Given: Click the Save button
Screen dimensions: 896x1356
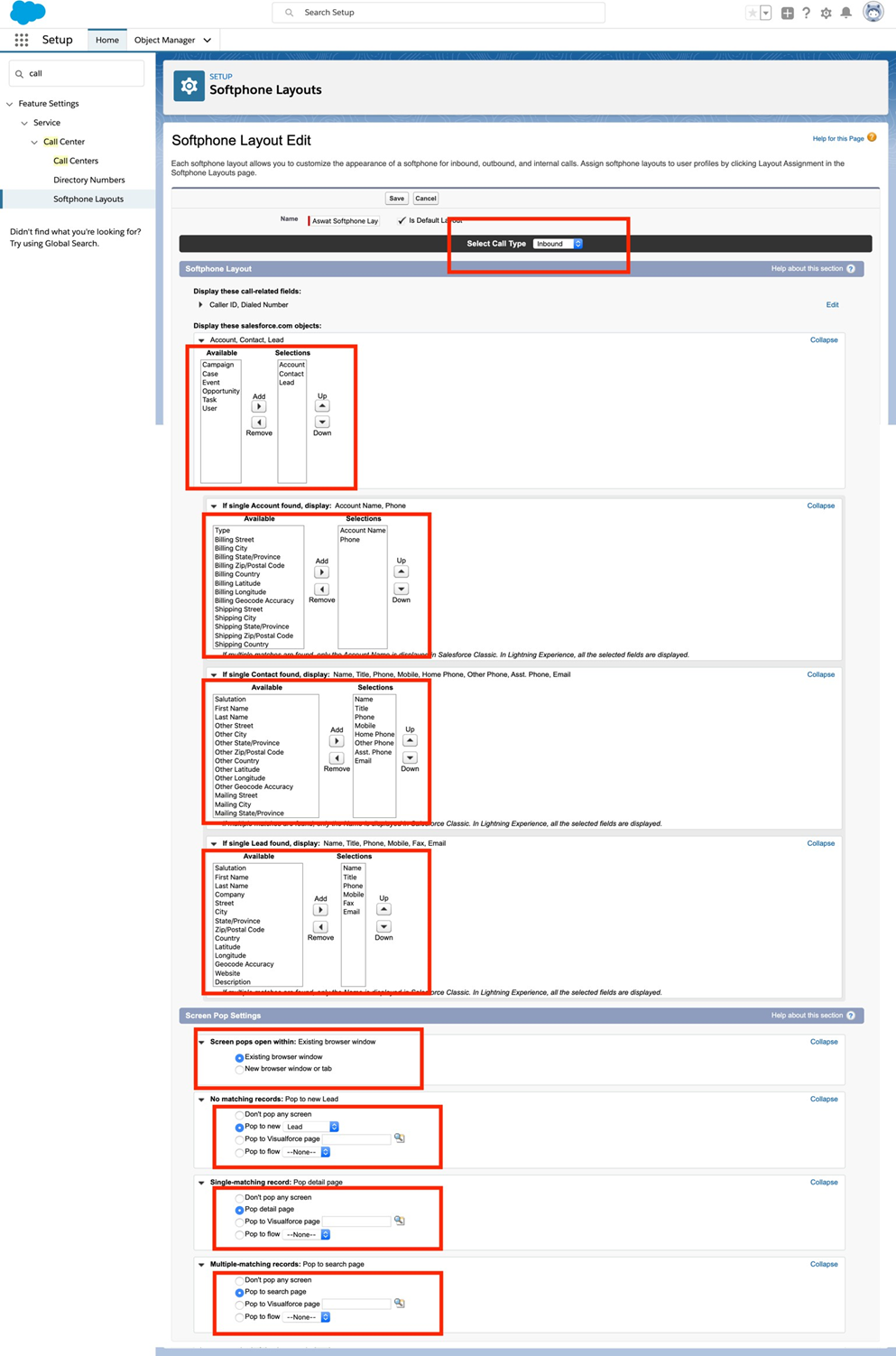Looking at the screenshot, I should pos(396,199).
